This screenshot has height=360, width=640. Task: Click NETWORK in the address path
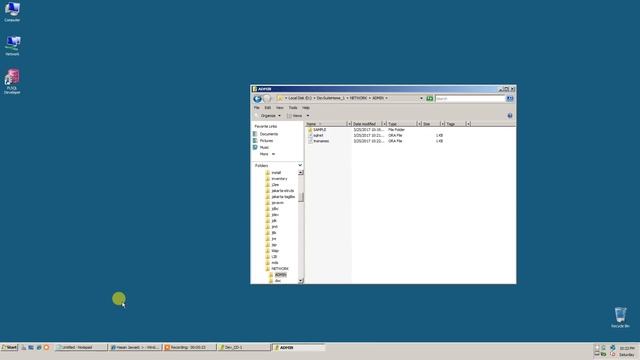point(358,98)
